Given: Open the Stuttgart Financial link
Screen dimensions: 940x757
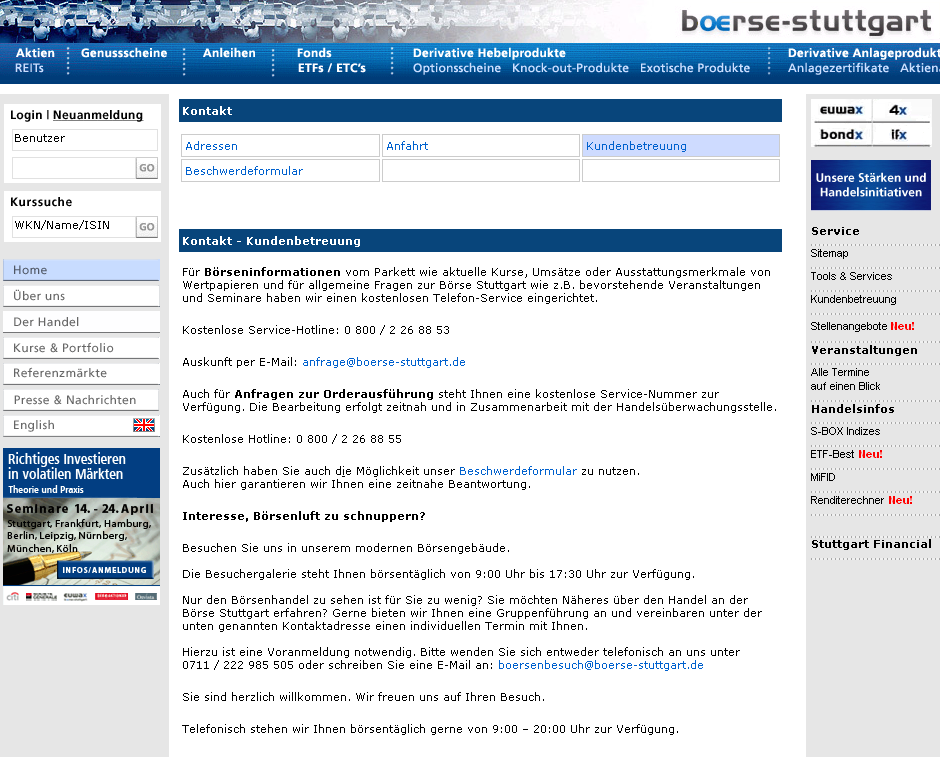Looking at the screenshot, I should pos(871,544).
